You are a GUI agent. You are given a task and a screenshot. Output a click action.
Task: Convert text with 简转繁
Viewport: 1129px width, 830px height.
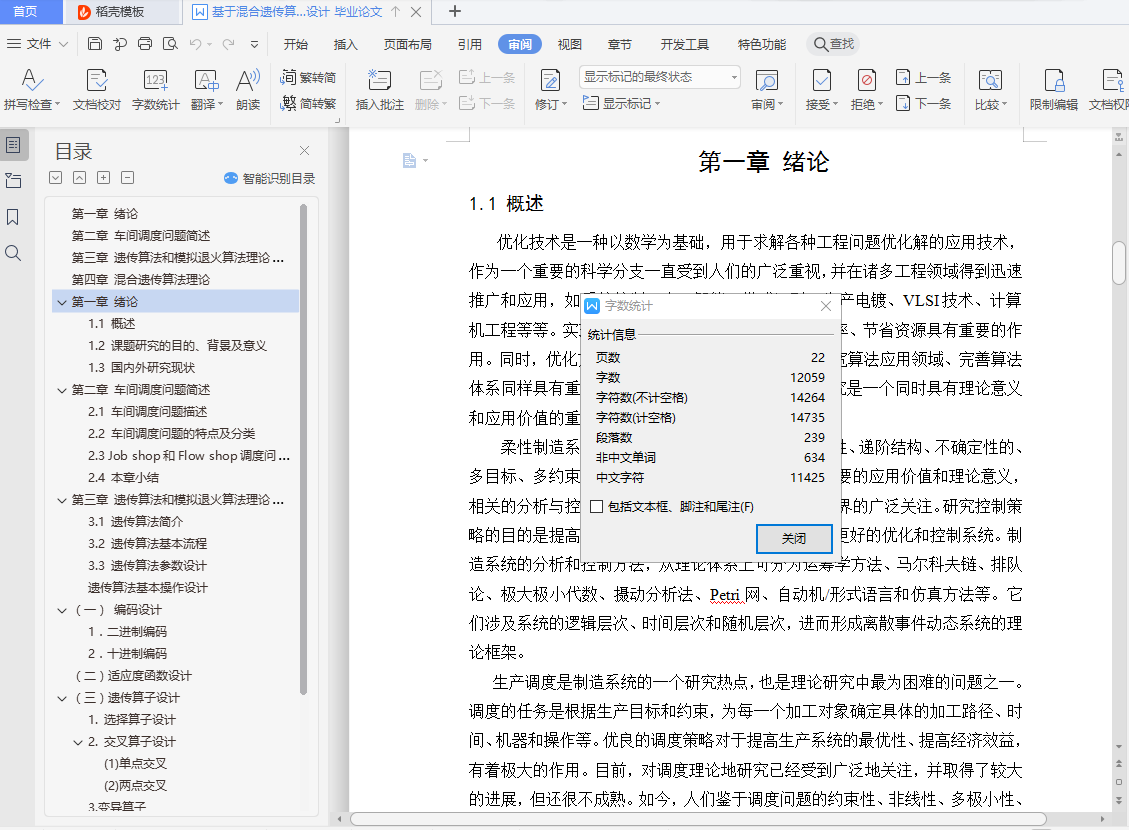(x=308, y=104)
